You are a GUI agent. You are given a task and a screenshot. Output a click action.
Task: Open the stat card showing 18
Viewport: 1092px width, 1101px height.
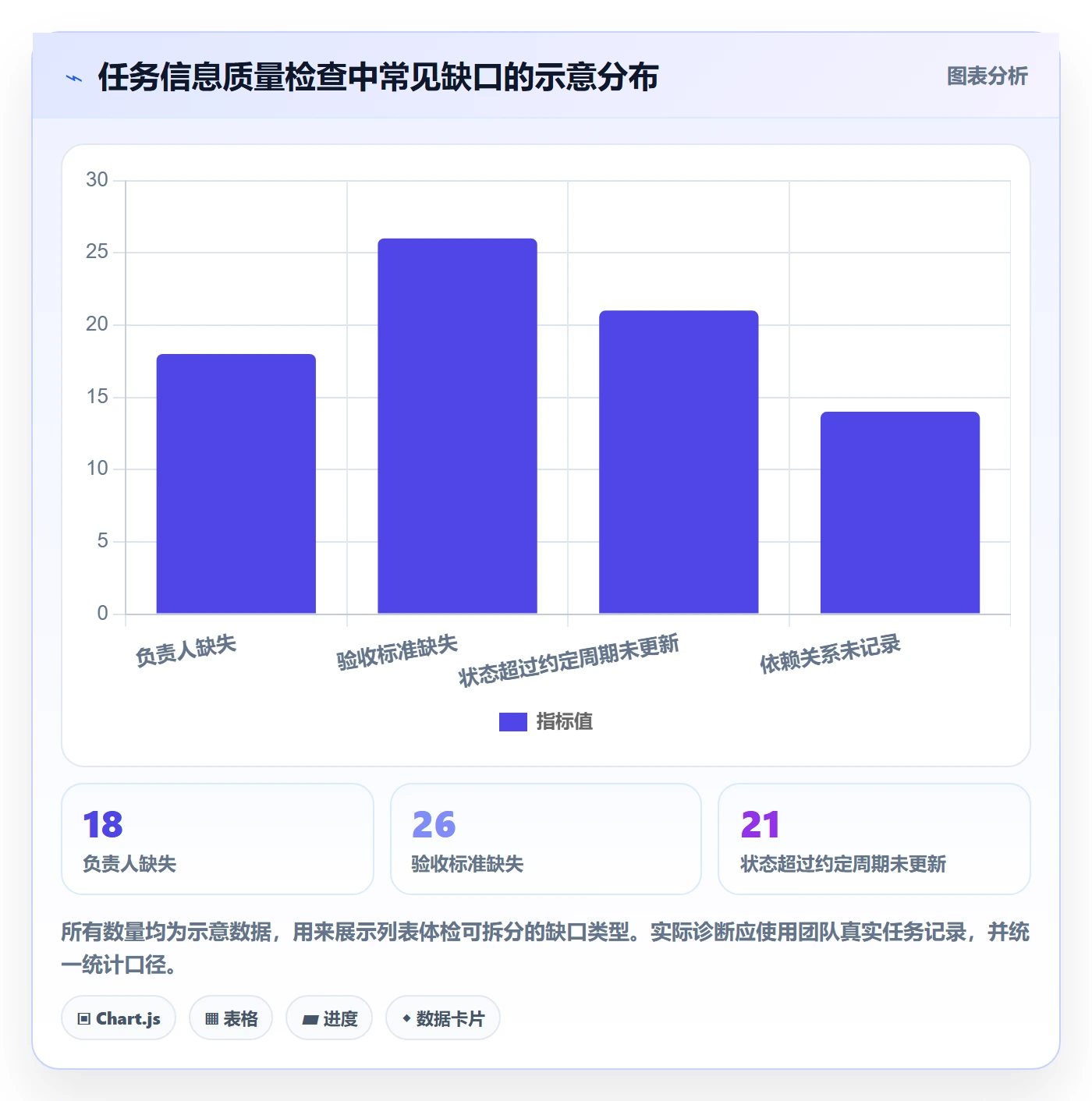218,839
